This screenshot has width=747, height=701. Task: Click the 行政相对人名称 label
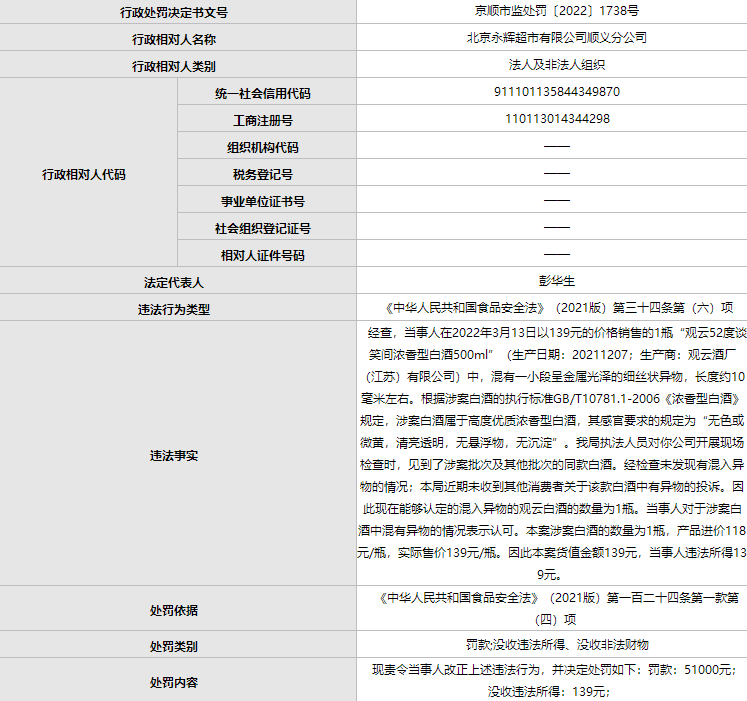click(x=174, y=39)
